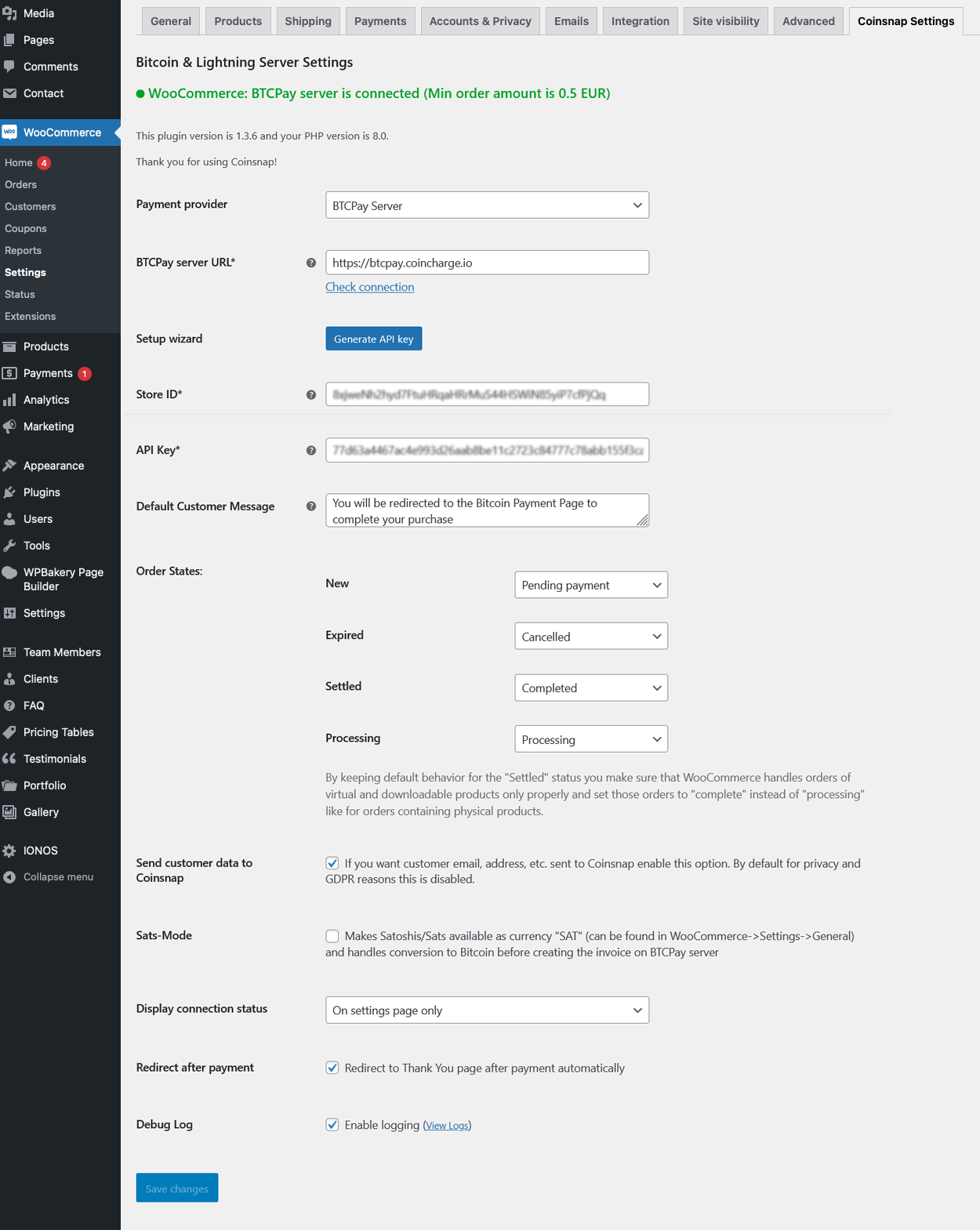The image size is (980, 1230).
Task: Disable the Enable logging checkbox
Action: tap(332, 1125)
